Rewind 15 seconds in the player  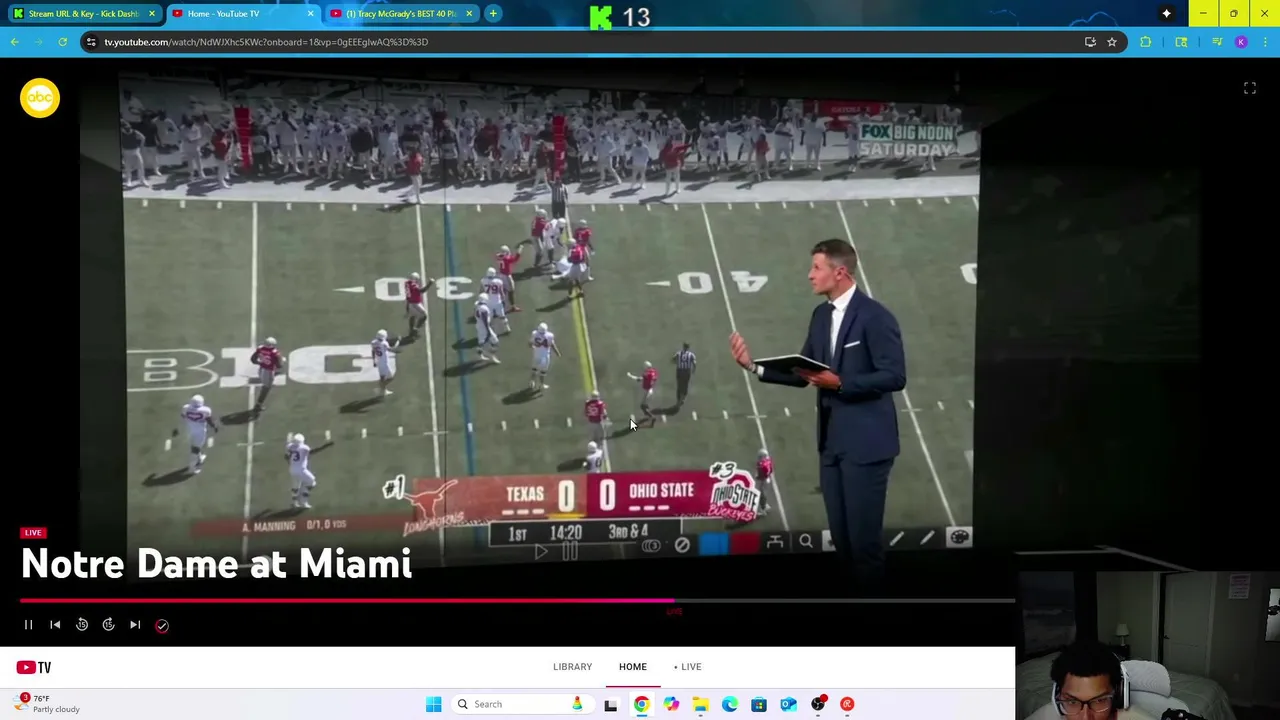[x=82, y=625]
